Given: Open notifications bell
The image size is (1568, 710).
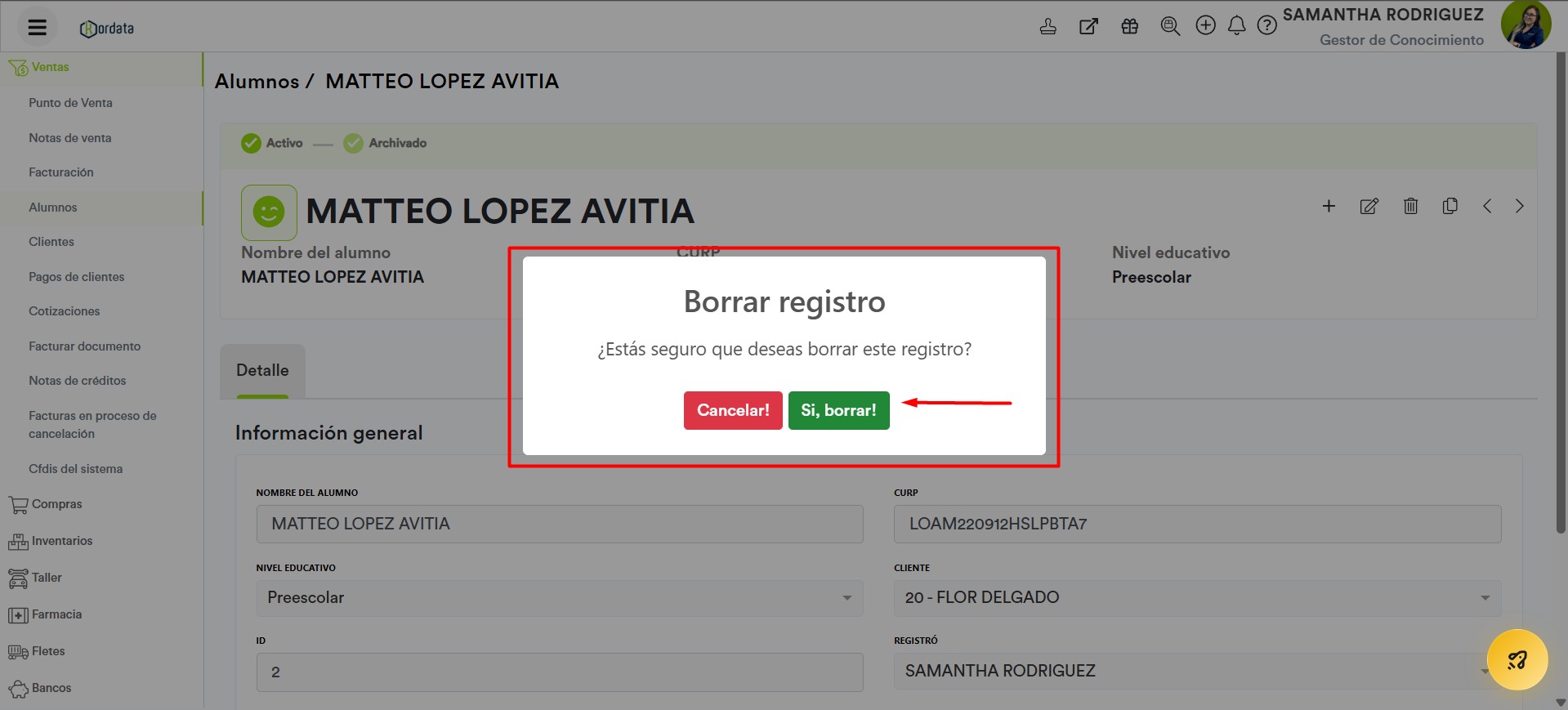Looking at the screenshot, I should [1237, 26].
